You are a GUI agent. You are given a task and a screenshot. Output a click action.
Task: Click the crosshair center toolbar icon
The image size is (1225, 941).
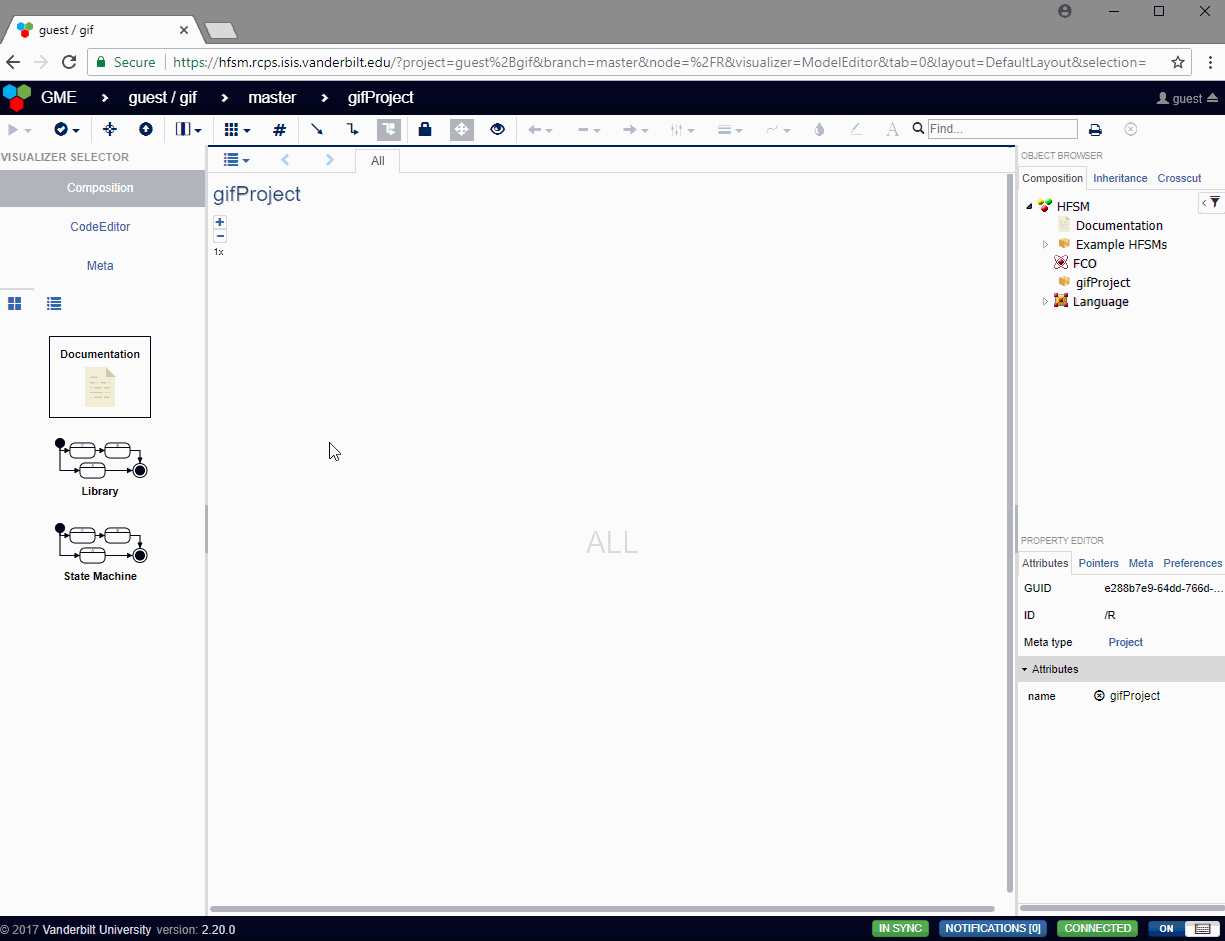click(x=110, y=129)
